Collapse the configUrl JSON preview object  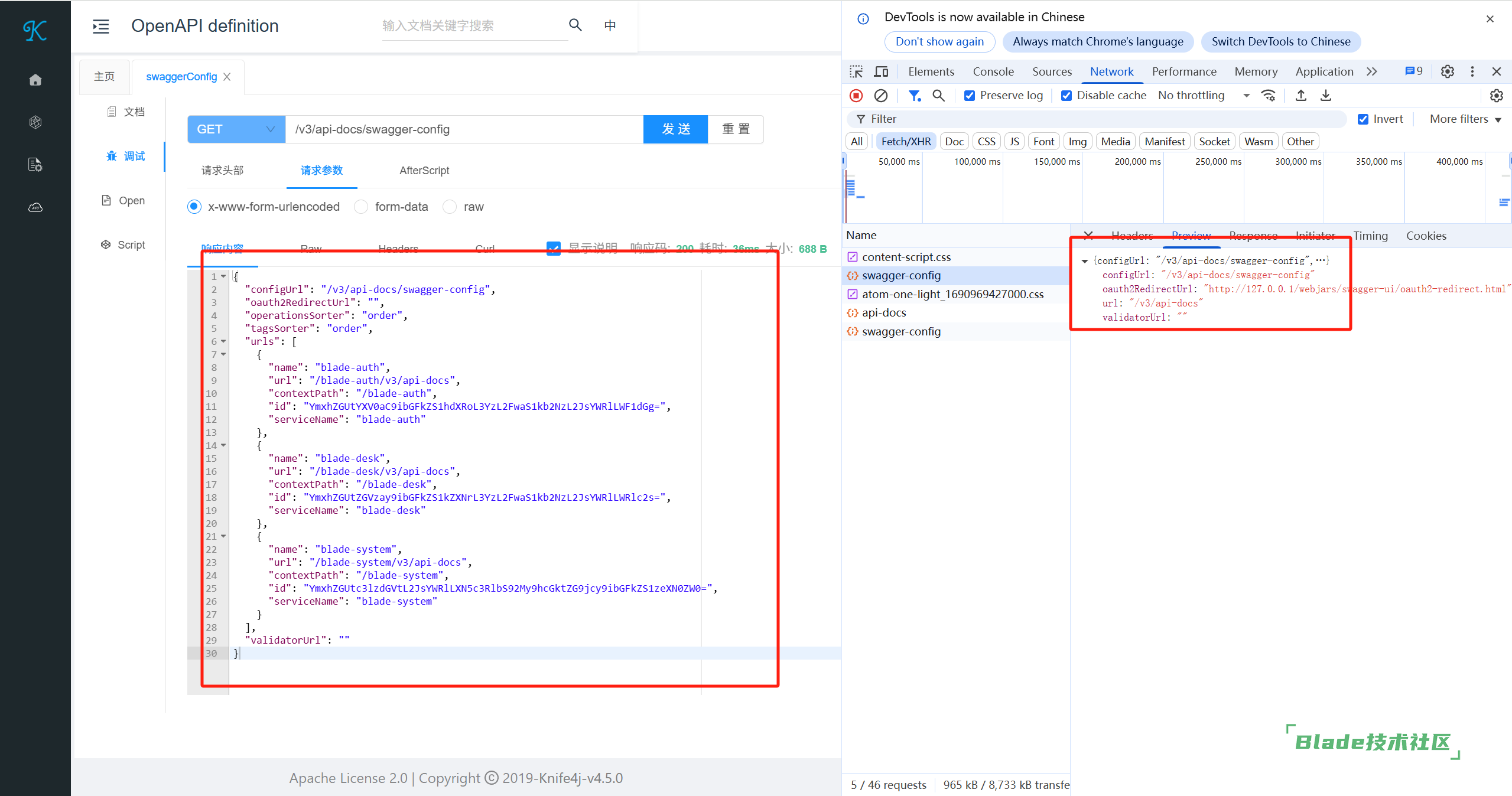coord(1085,261)
